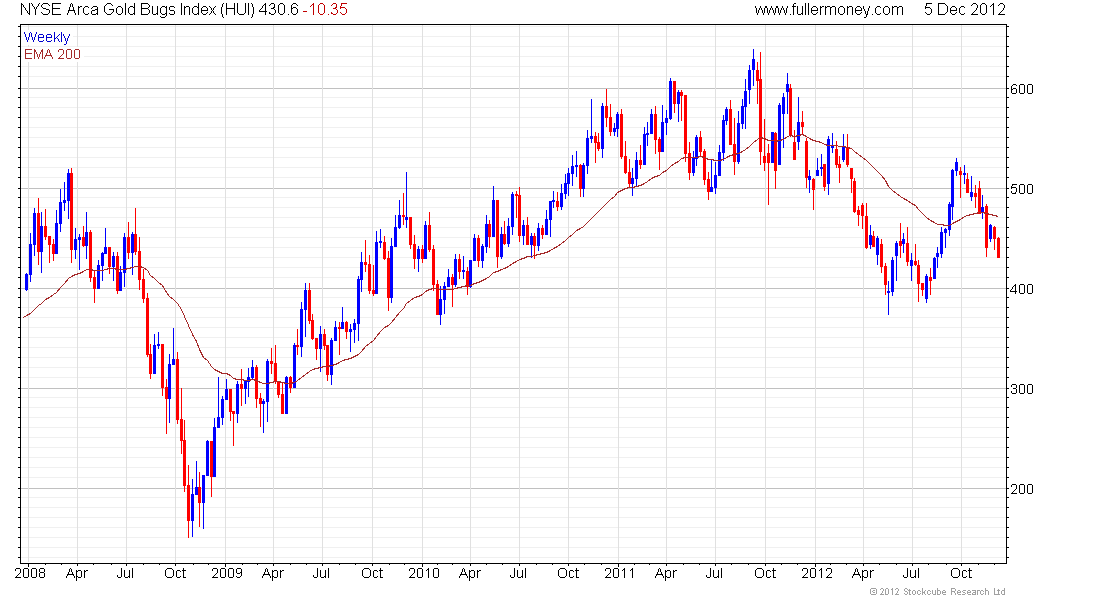This screenshot has width=1100, height=600.
Task: Click the 500 price axis label
Action: tap(1021, 189)
